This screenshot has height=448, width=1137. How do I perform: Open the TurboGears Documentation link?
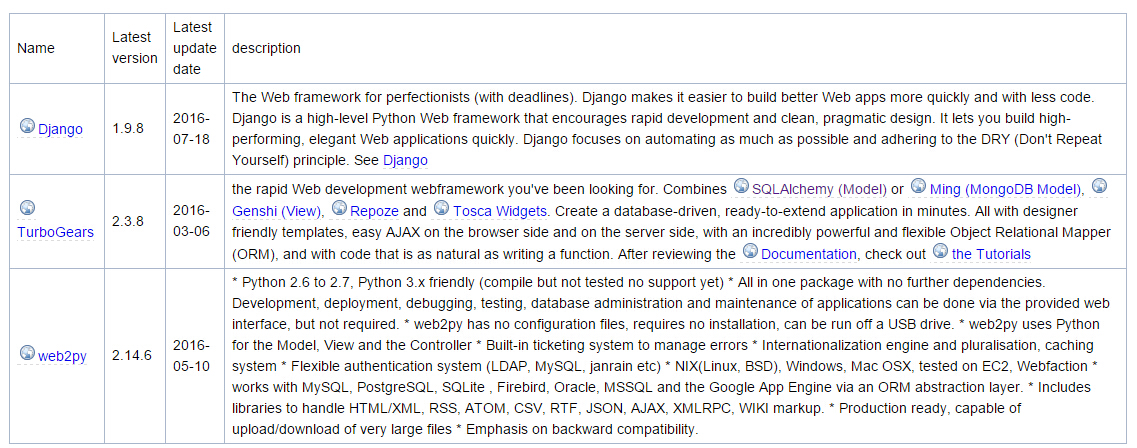[809, 255]
